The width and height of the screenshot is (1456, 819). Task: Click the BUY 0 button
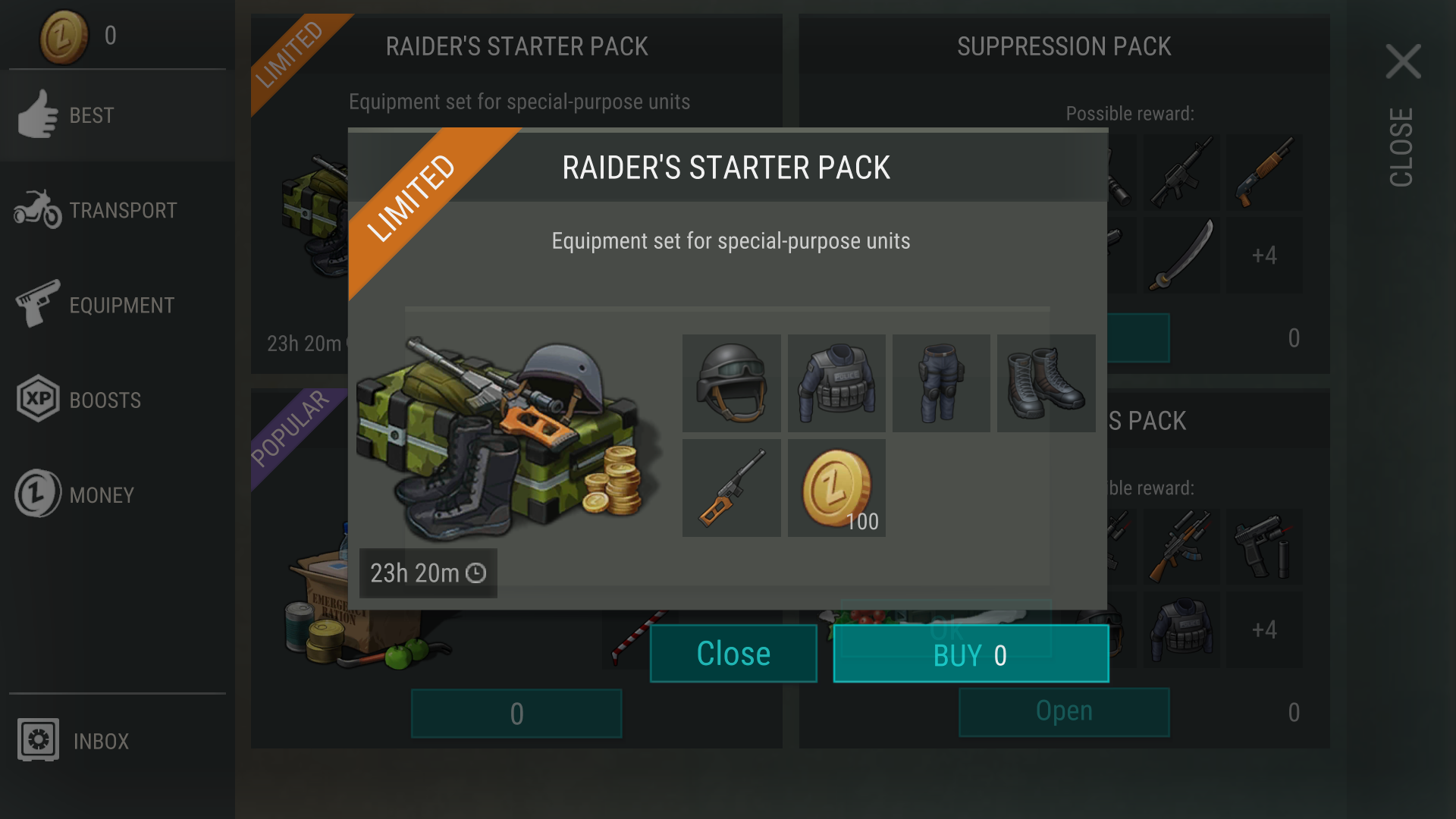point(971,654)
